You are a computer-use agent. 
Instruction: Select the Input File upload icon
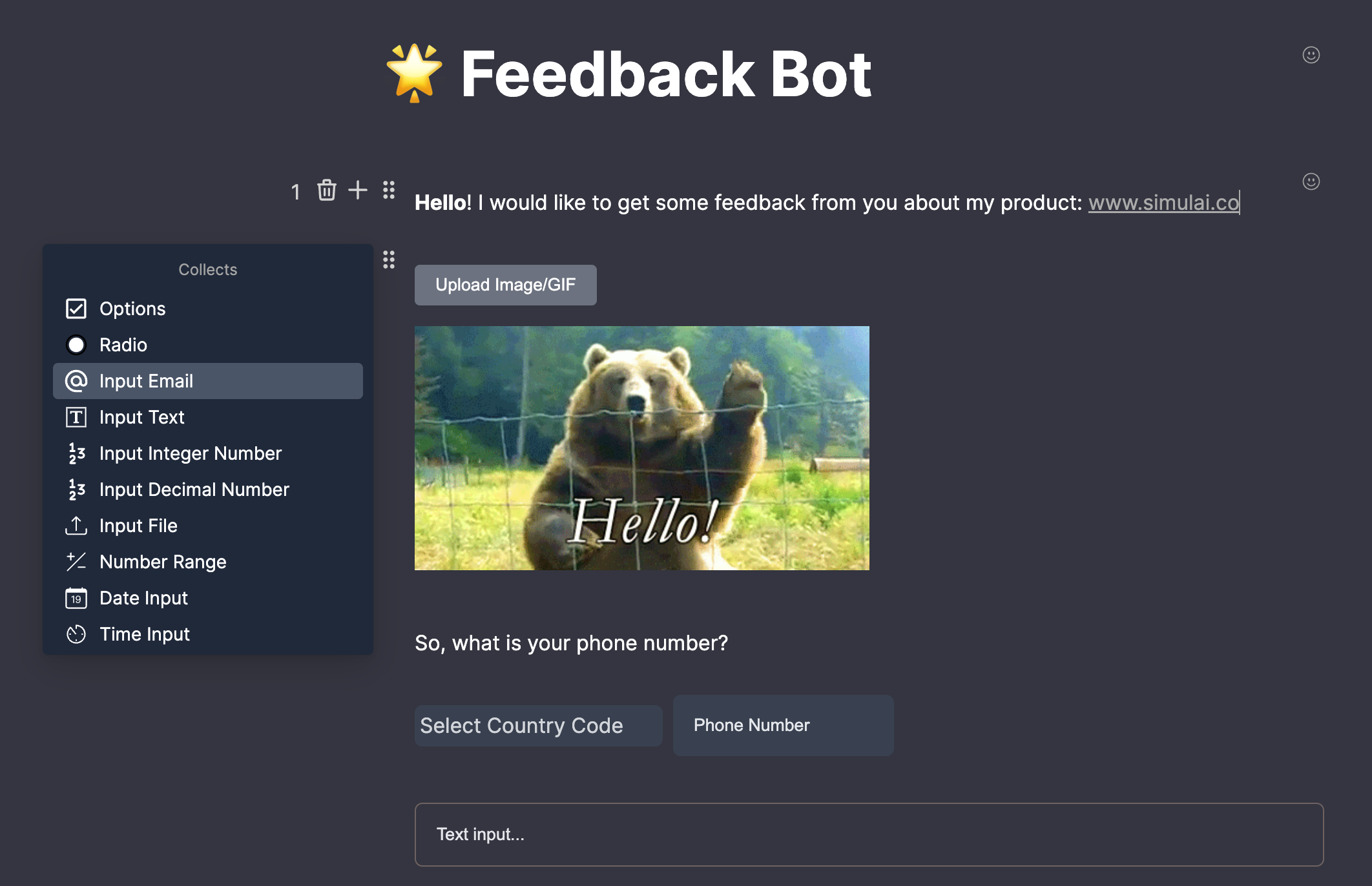coord(76,526)
